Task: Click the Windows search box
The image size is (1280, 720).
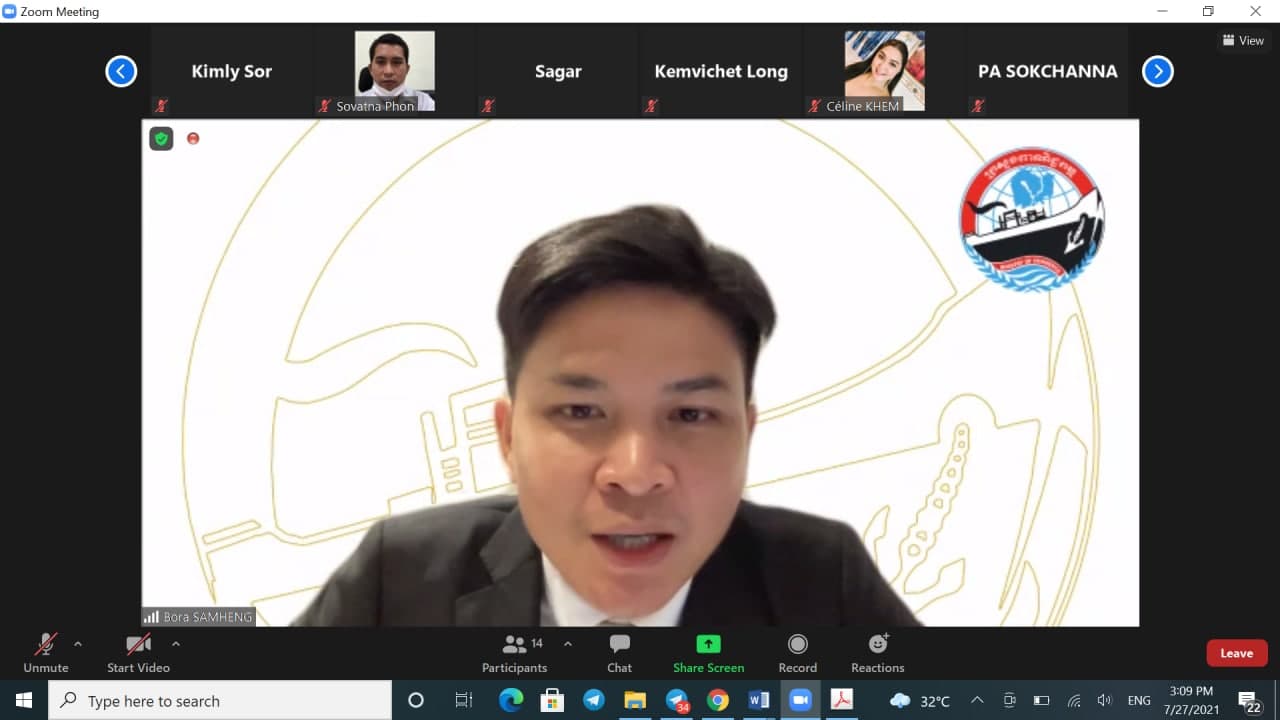Action: [220, 700]
